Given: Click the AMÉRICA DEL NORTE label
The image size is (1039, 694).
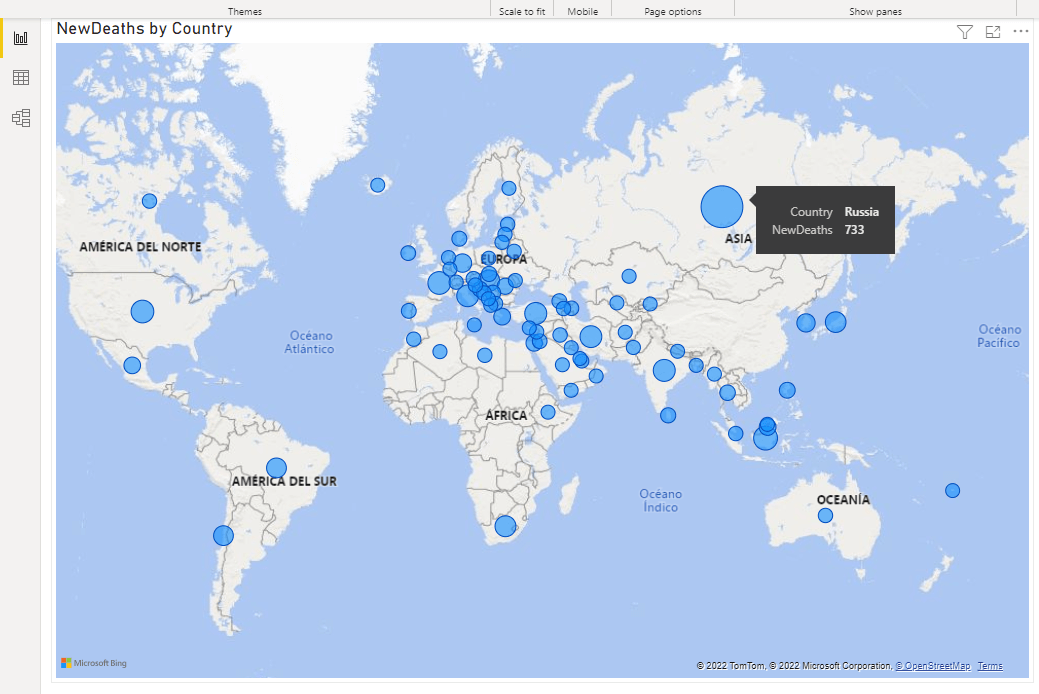Looking at the screenshot, I should click(x=140, y=247).
